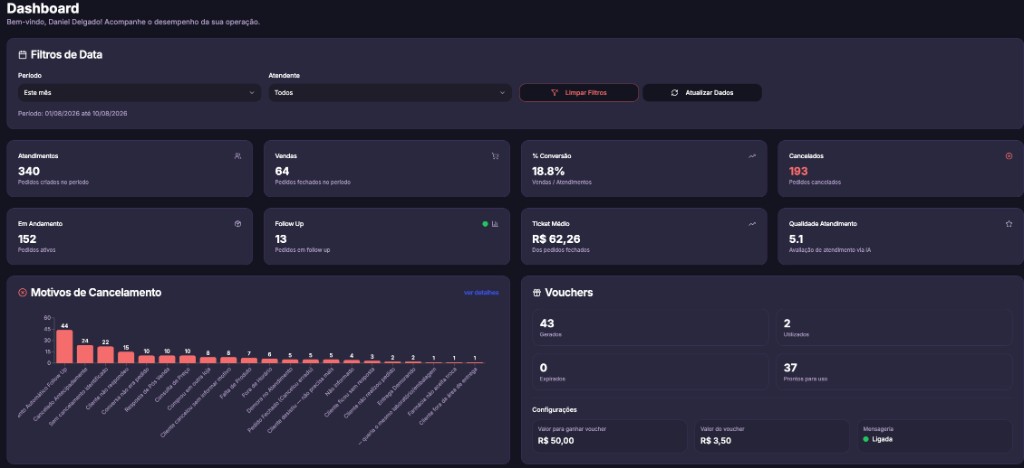Click the Ticket Médio value R$ 62,26

click(556, 239)
